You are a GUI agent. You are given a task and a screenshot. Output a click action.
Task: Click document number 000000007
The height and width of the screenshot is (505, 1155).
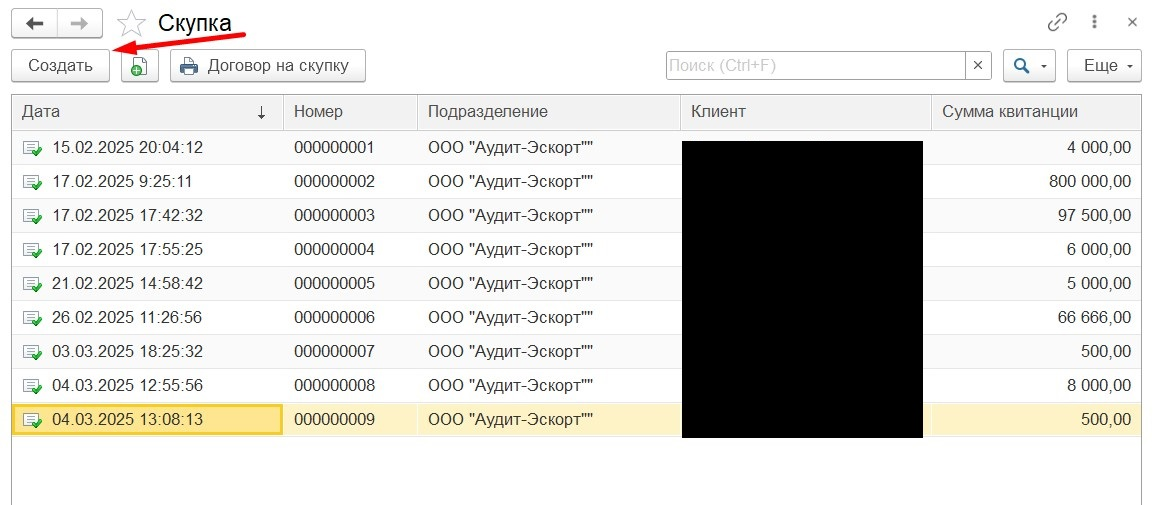(x=334, y=352)
